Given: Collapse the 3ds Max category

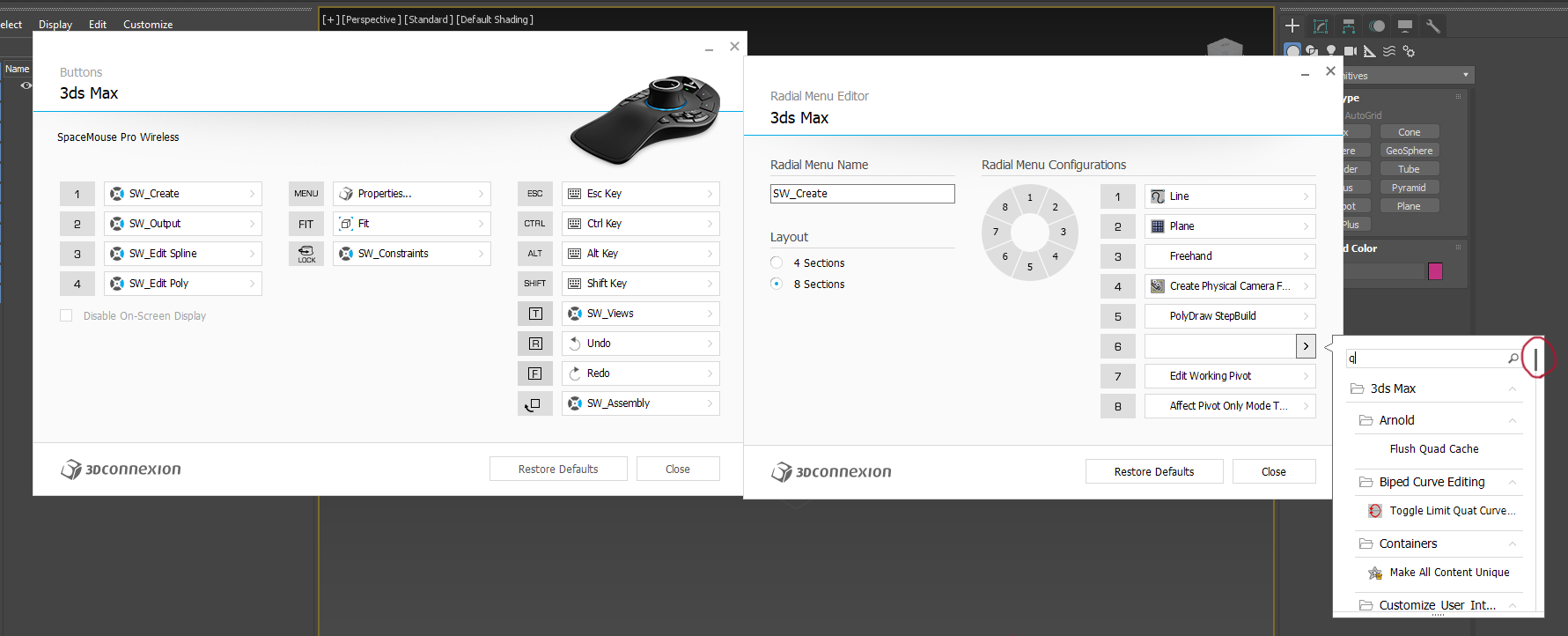Looking at the screenshot, I should 1512,388.
